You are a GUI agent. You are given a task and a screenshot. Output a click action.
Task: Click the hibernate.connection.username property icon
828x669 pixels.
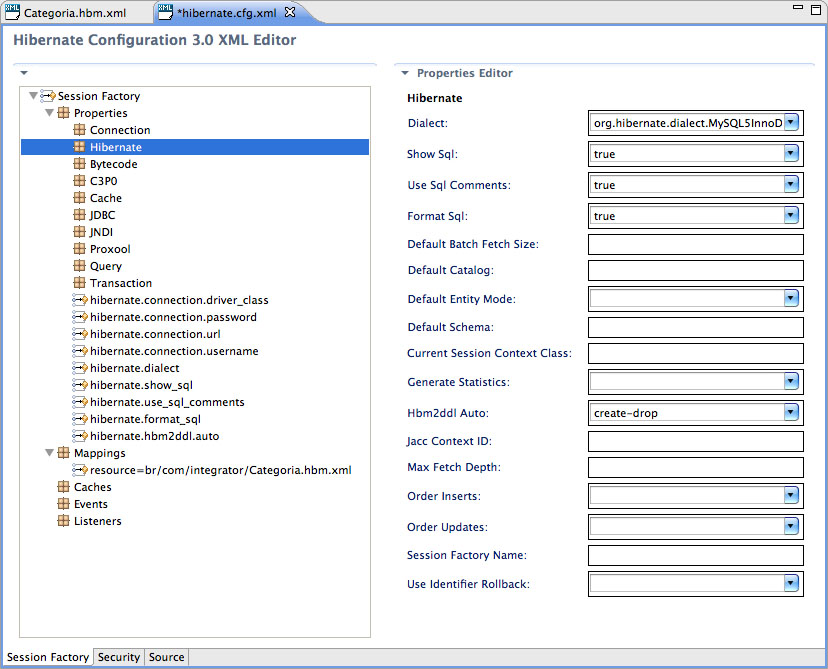80,351
